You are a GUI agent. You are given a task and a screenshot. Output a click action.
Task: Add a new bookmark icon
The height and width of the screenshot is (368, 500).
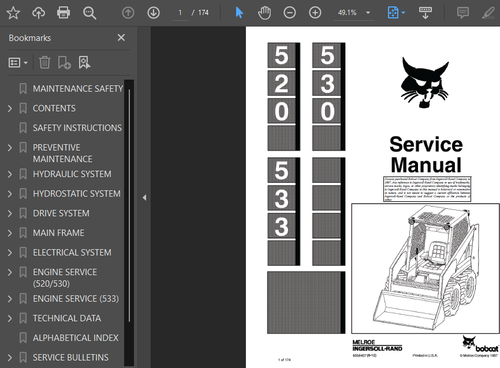pos(64,62)
